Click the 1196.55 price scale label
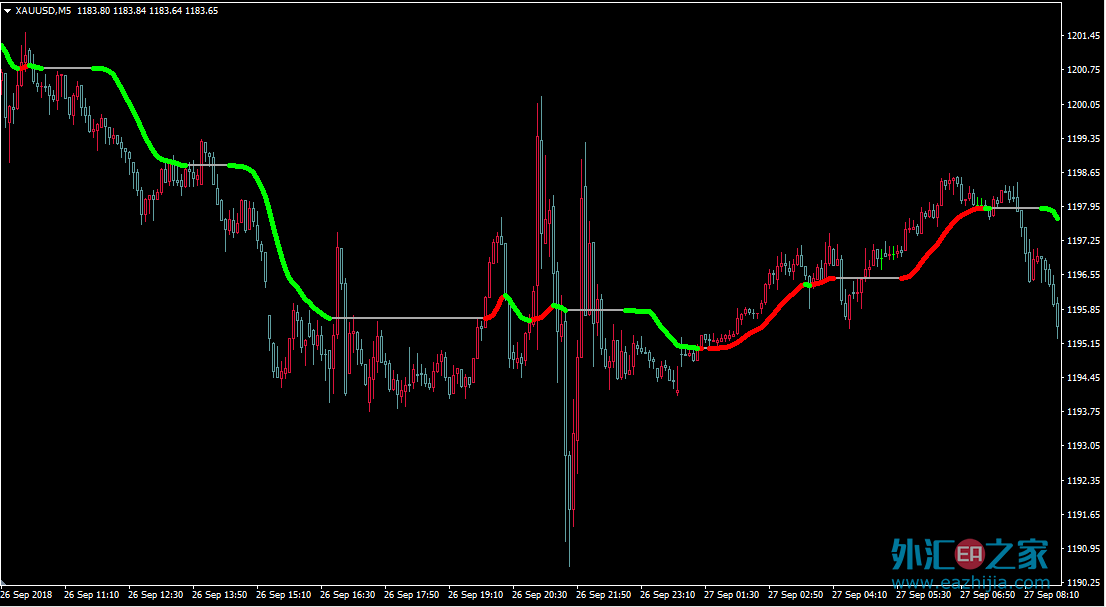 [x=1085, y=275]
